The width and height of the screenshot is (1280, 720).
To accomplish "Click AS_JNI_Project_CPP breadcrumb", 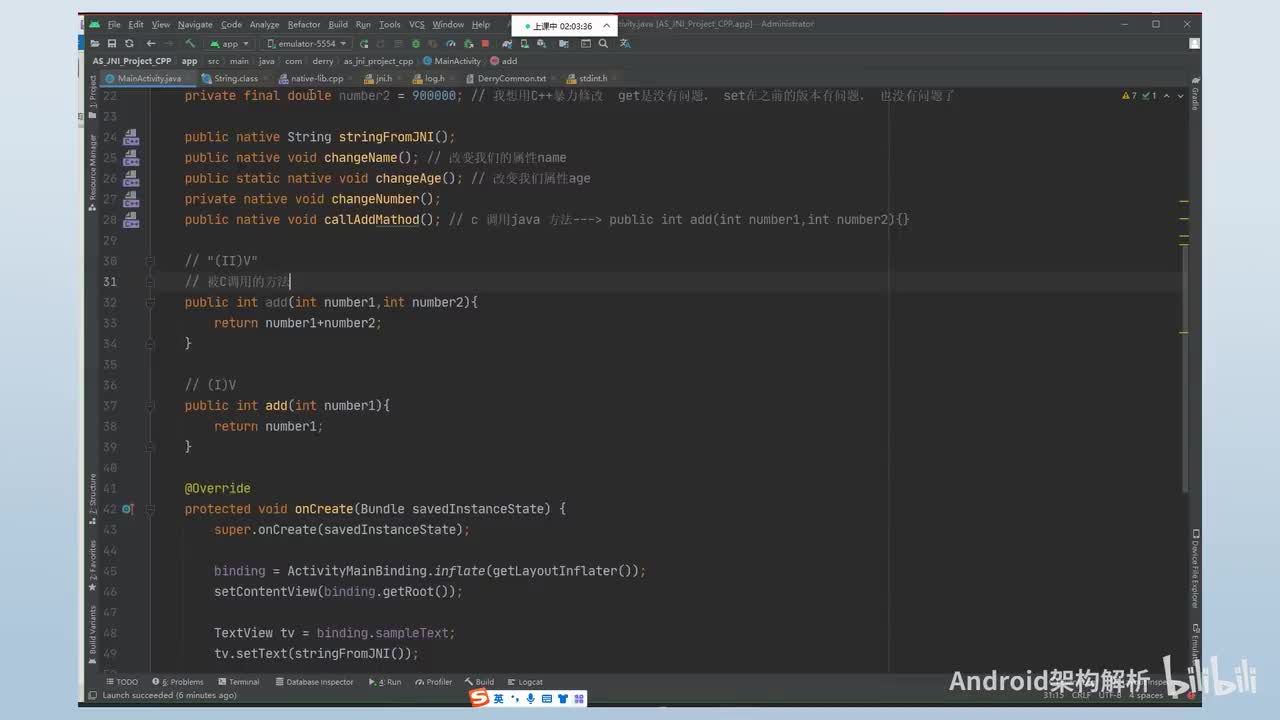I will pos(132,61).
